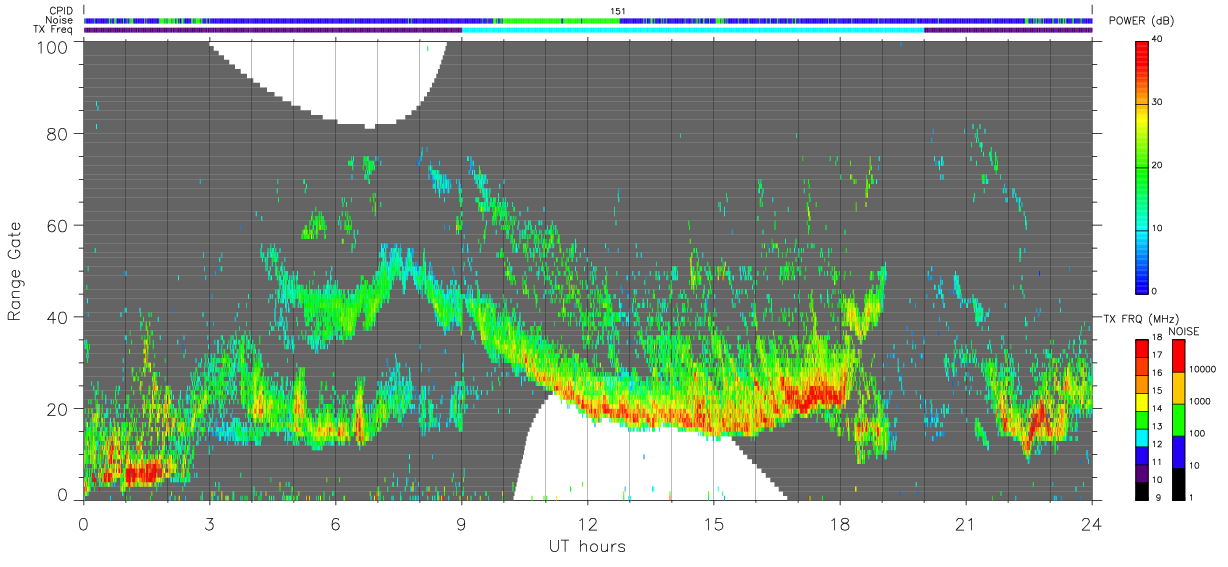Click the 12 tick on UT hours axis
Image resolution: width=1228 pixels, height=567 pixels.
(587, 523)
